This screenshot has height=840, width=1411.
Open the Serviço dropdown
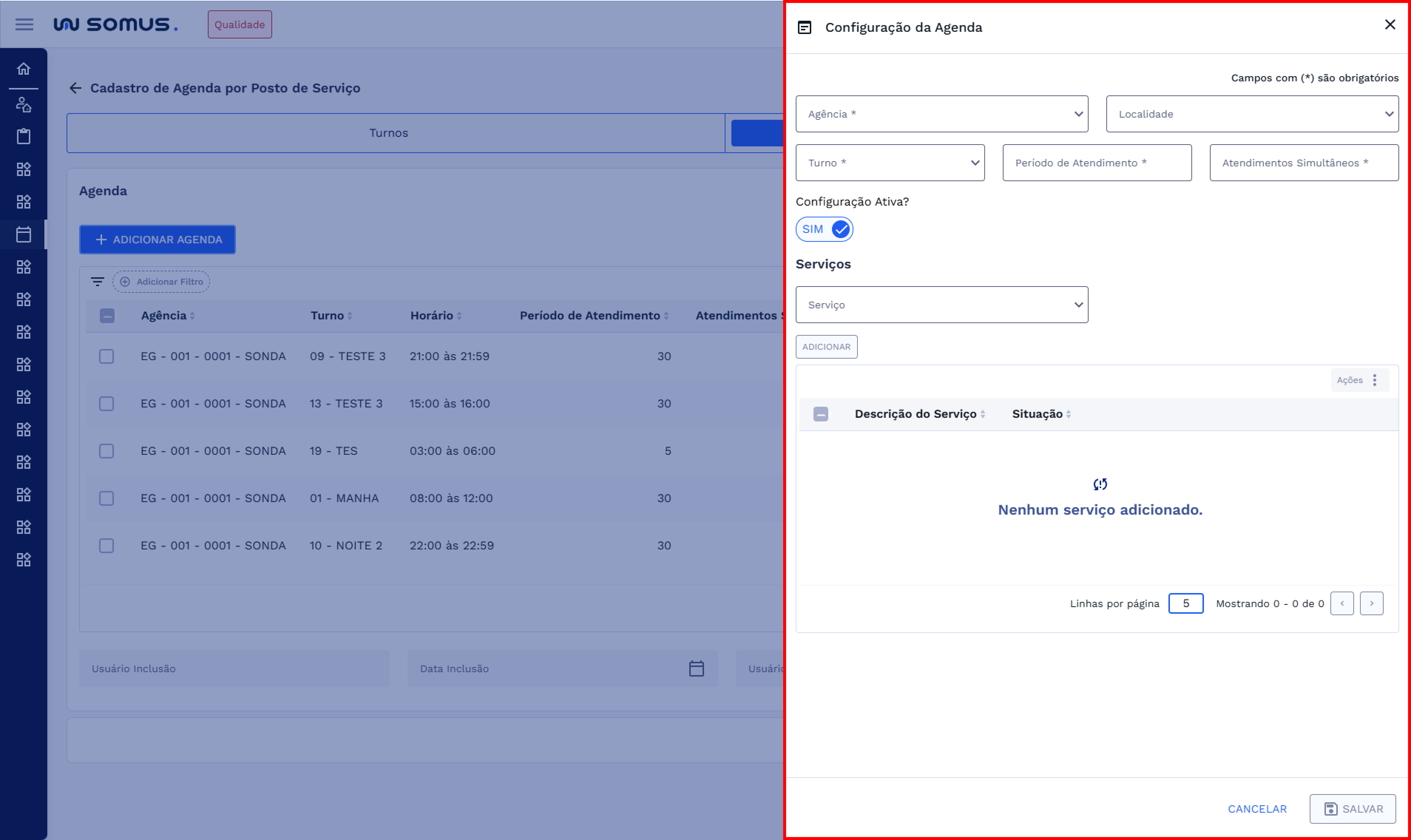tap(941, 305)
